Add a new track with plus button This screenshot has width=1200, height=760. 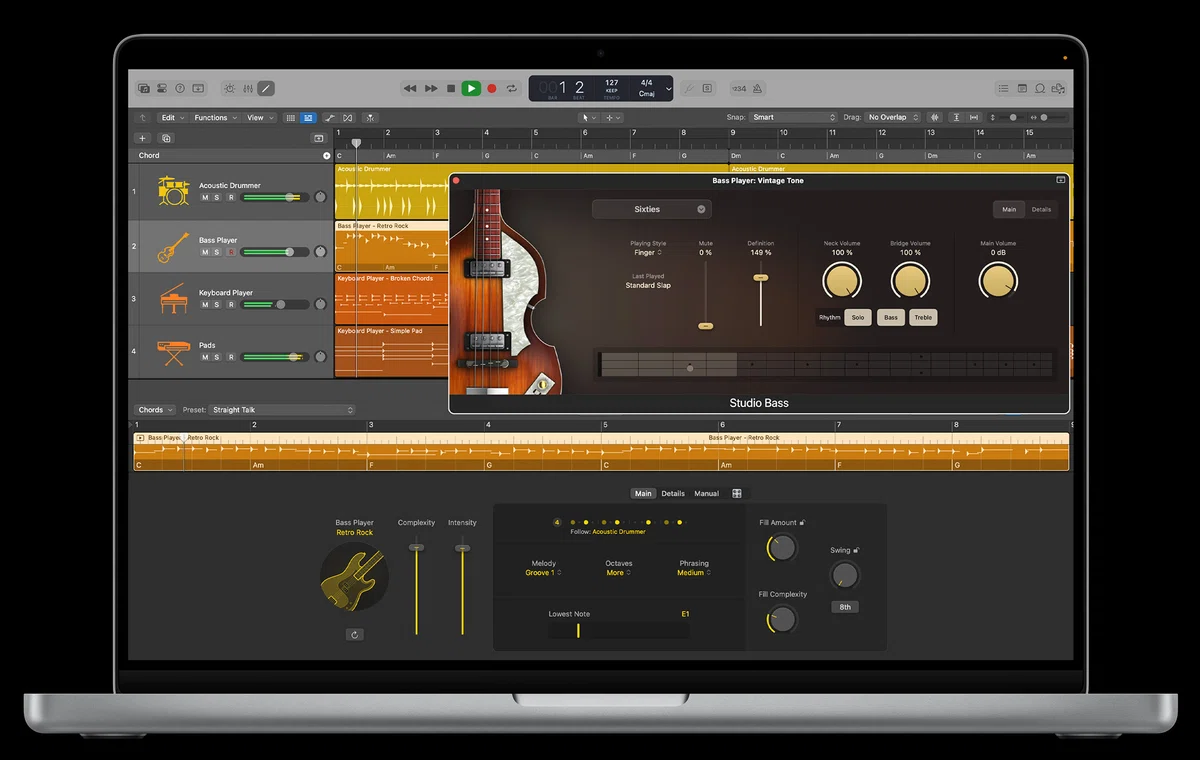click(x=143, y=138)
